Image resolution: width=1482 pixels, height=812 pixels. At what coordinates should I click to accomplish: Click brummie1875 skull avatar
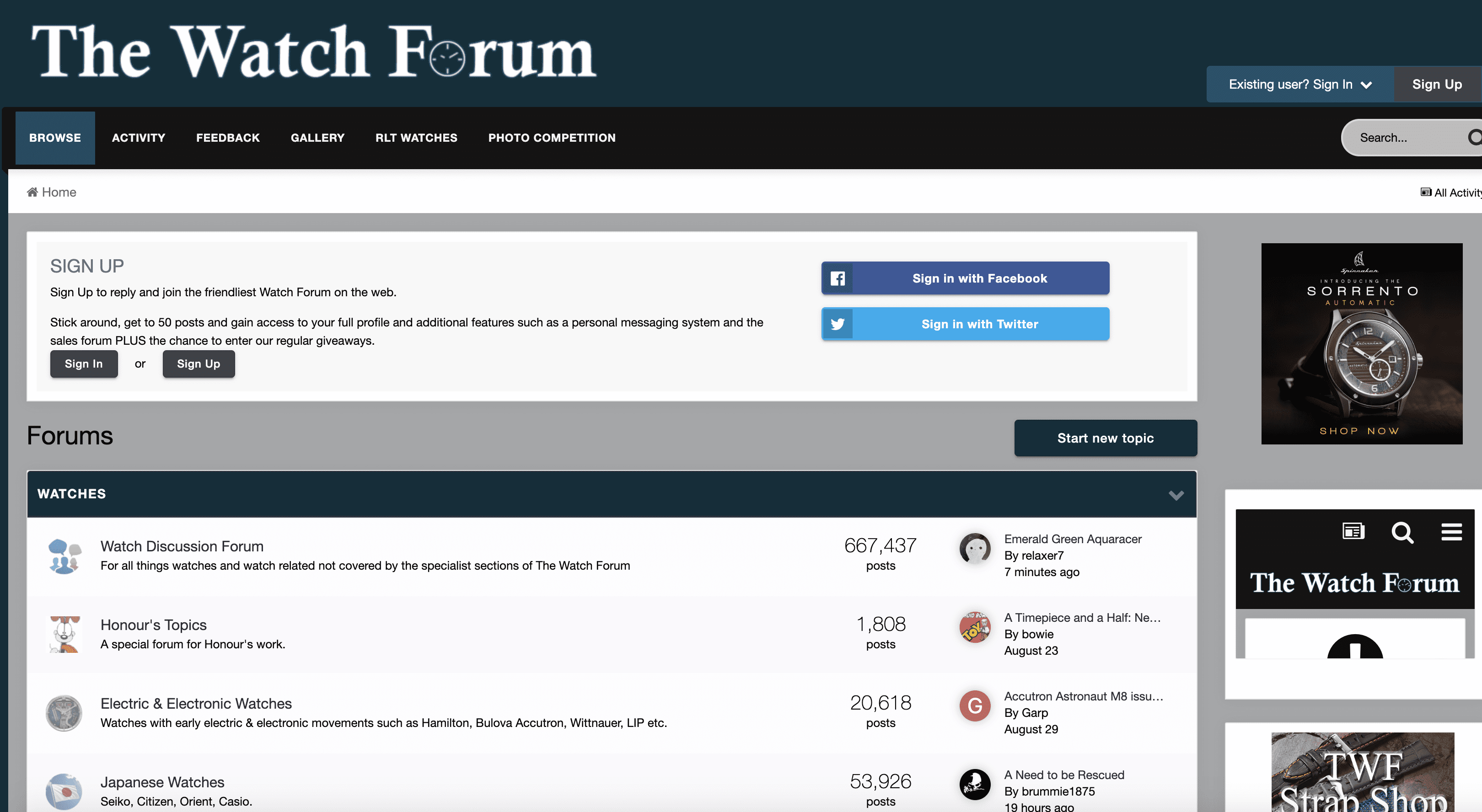click(975, 785)
